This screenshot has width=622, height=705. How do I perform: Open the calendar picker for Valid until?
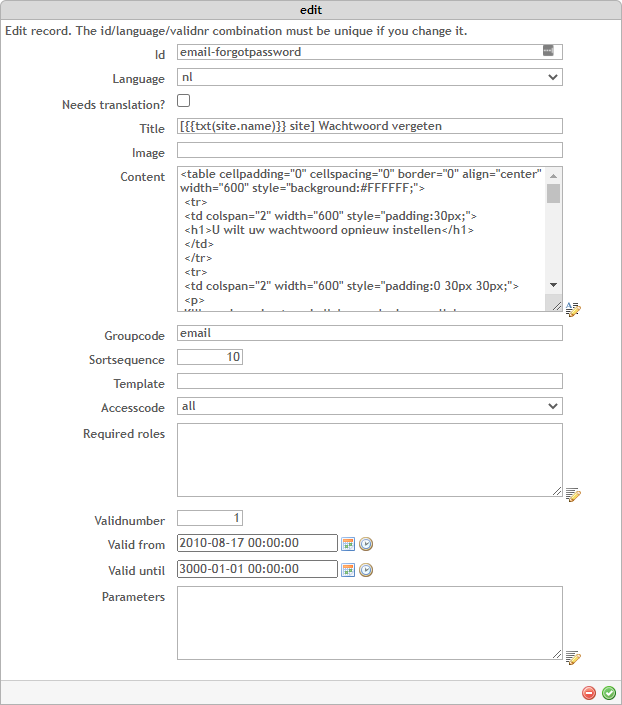pyautogui.click(x=348, y=570)
